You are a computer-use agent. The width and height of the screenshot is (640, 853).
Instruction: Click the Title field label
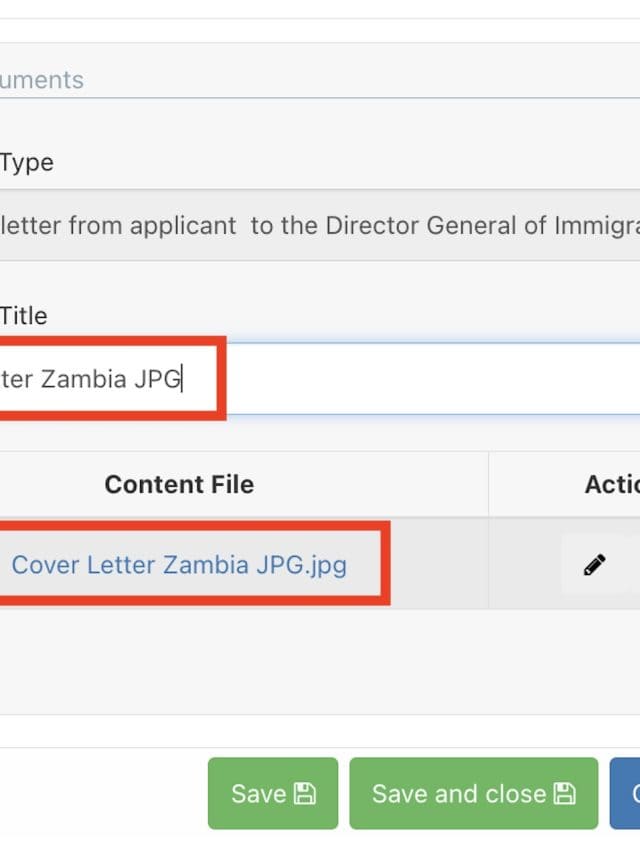pos(24,316)
